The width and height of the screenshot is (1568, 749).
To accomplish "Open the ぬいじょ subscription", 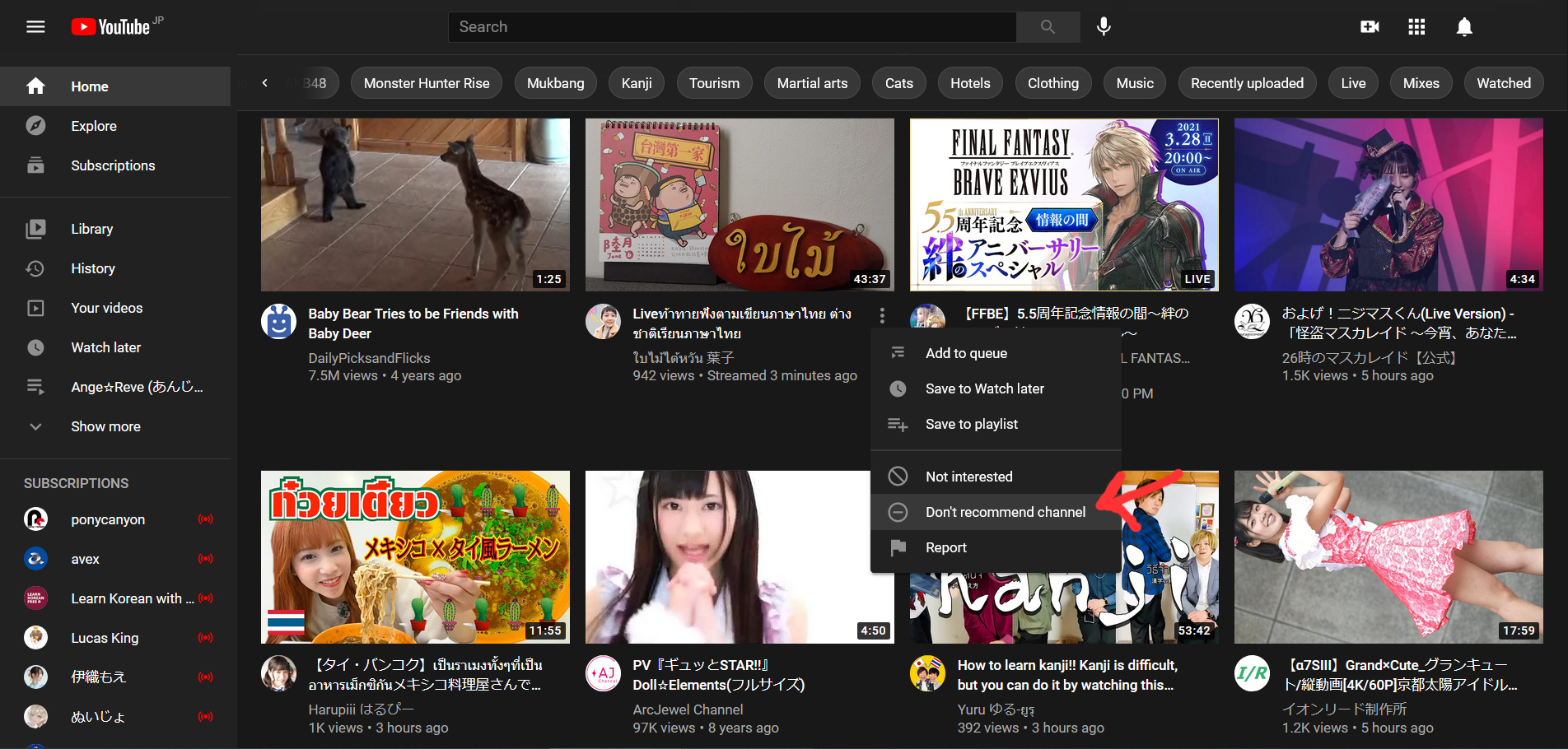I will [x=115, y=717].
